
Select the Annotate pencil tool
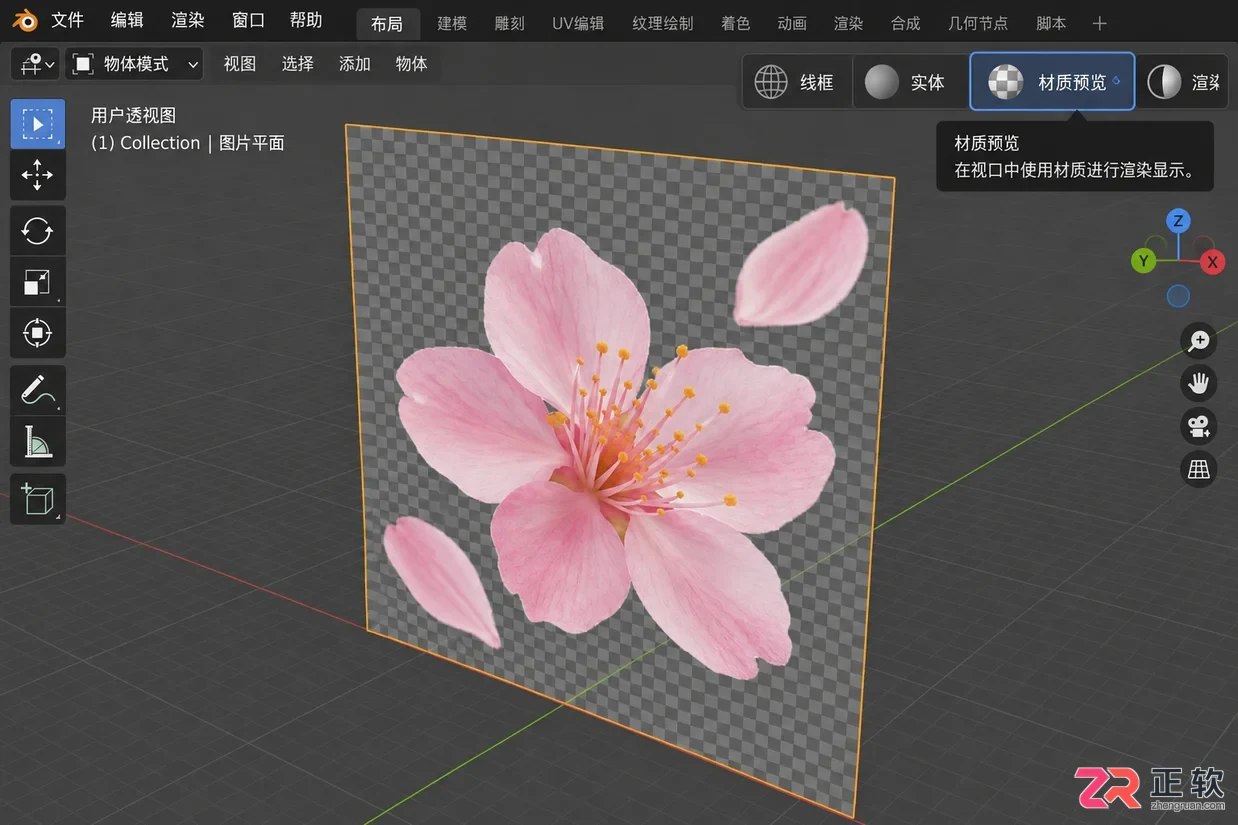[x=38, y=391]
